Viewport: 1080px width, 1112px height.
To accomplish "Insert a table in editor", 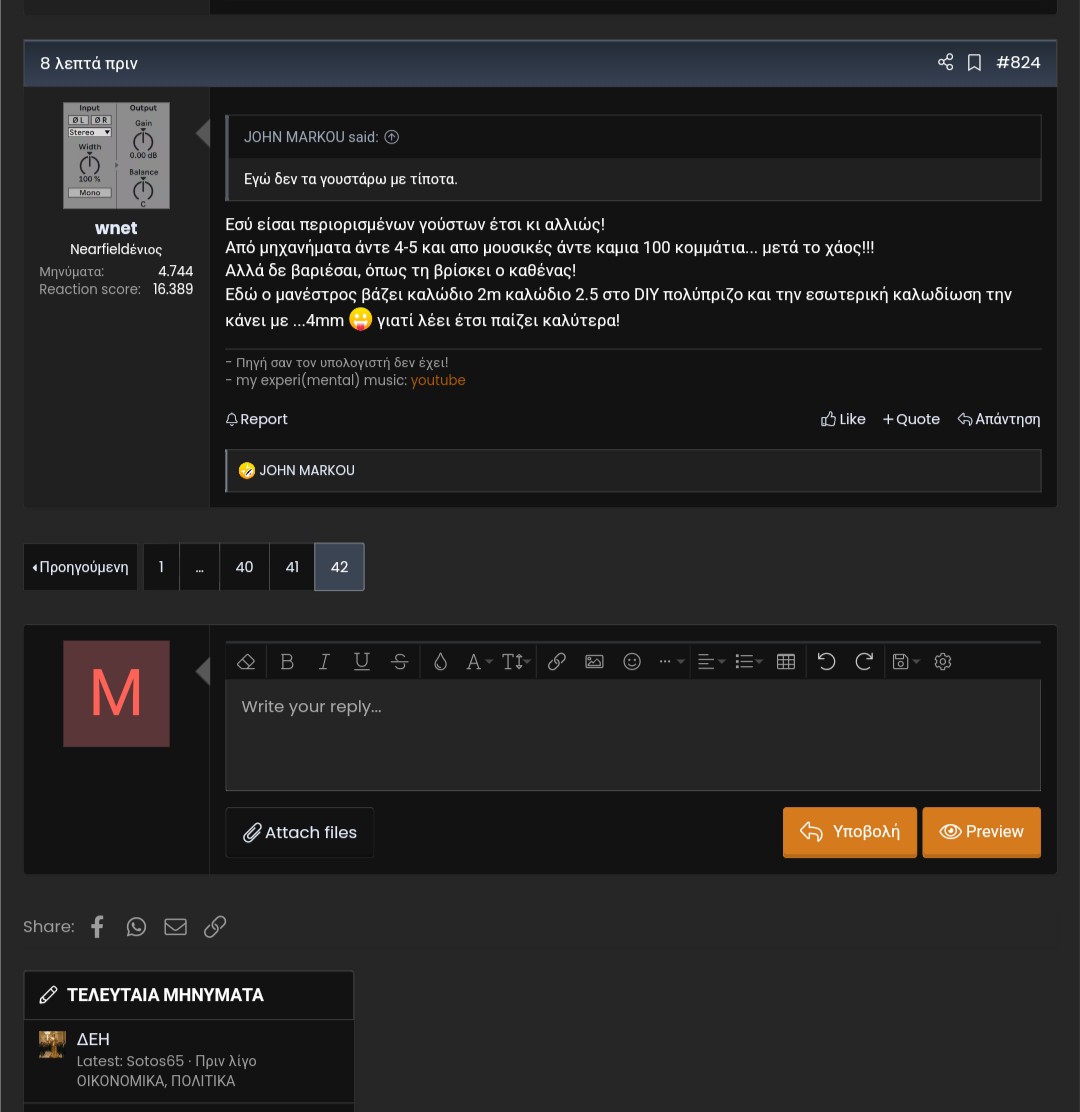I will 786,662.
